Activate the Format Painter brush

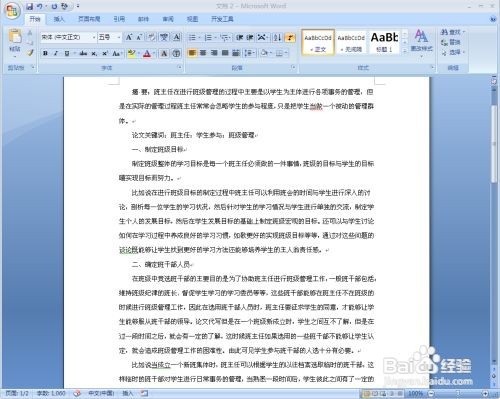point(30,53)
